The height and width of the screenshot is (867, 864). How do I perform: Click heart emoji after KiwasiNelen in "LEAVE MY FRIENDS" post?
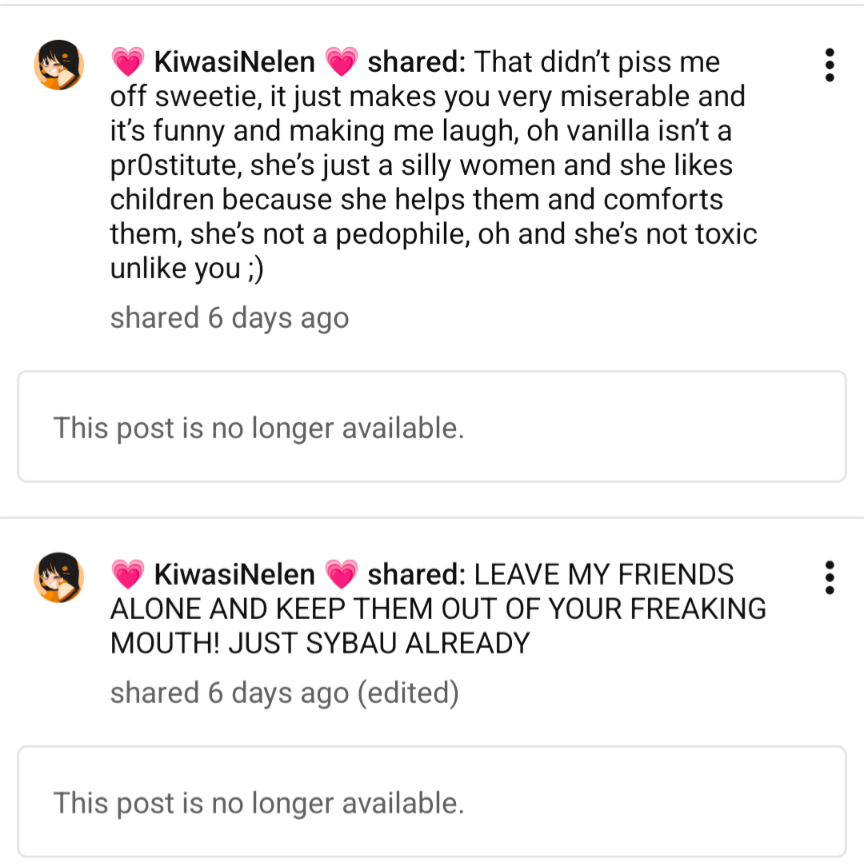point(342,575)
